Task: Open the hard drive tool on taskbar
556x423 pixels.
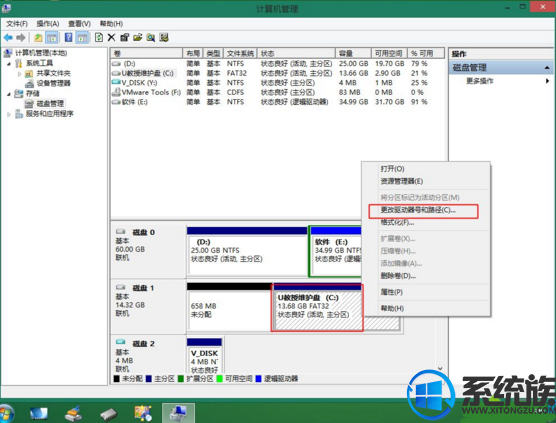Action: pyautogui.click(x=109, y=414)
